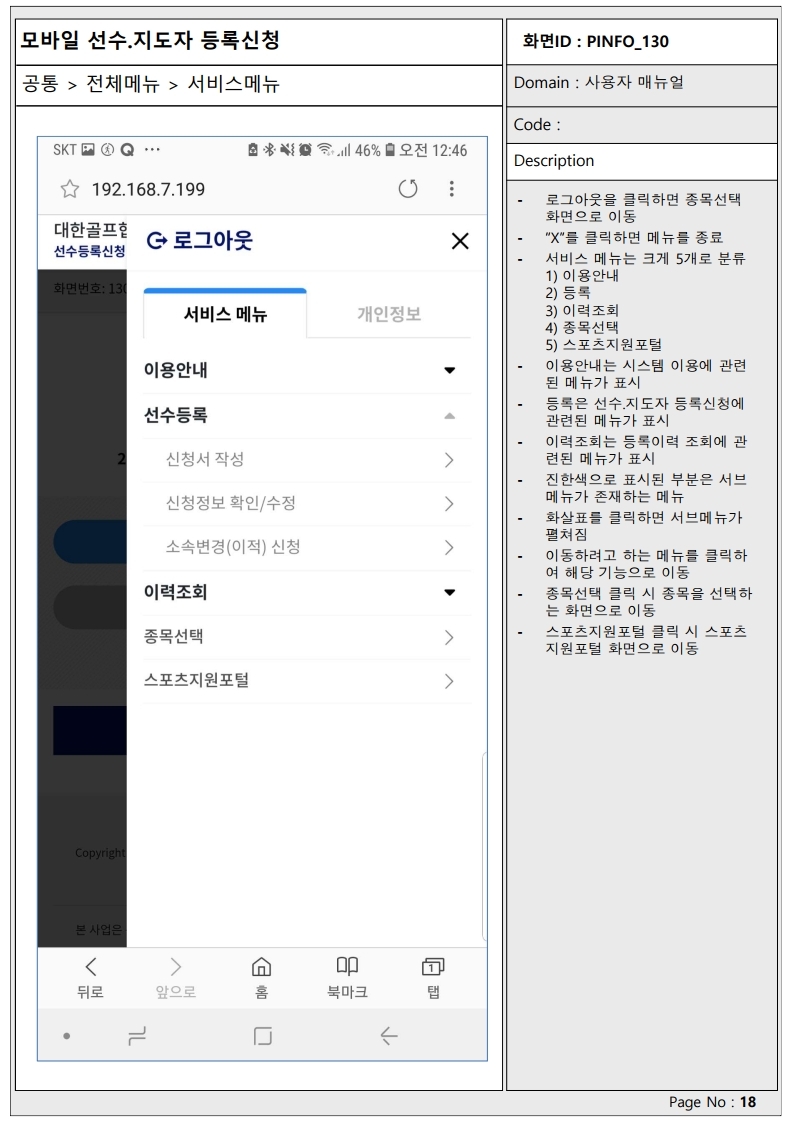Image resolution: width=793 pixels, height=1121 pixels.
Task: Click the Wi-Fi status icon
Action: tap(325, 149)
